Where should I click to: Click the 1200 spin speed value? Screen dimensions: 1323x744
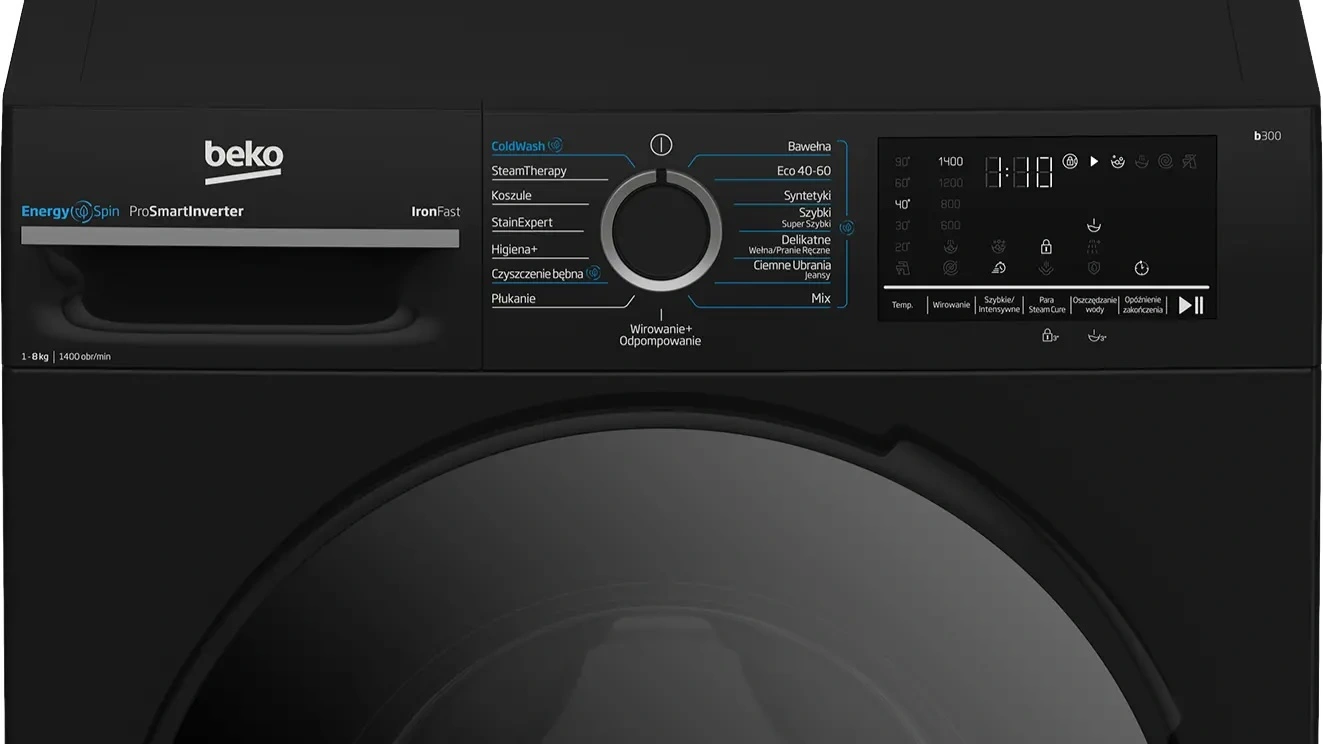tap(951, 183)
